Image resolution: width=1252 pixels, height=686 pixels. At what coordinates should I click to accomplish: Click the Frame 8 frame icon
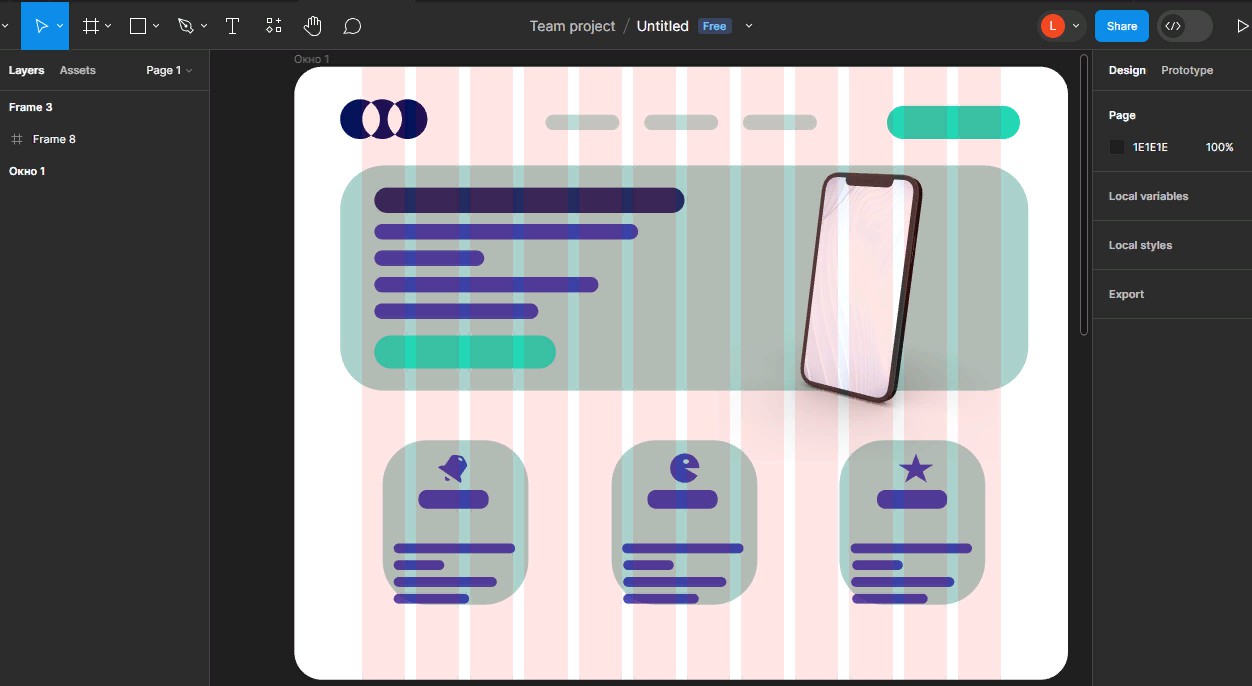(17, 139)
